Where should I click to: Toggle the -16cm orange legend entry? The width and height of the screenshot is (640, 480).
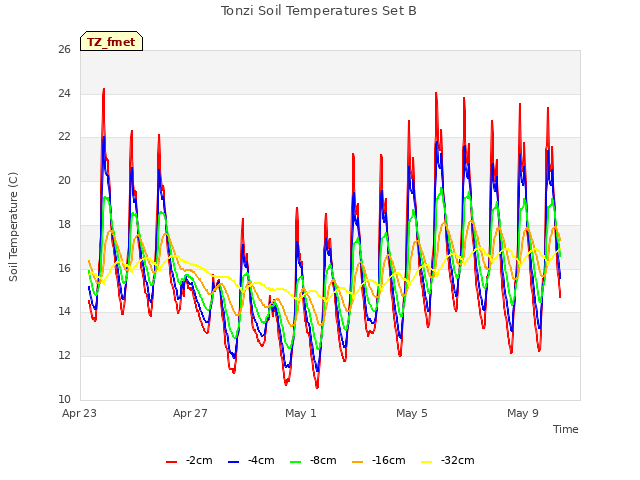pyautogui.click(x=379, y=460)
